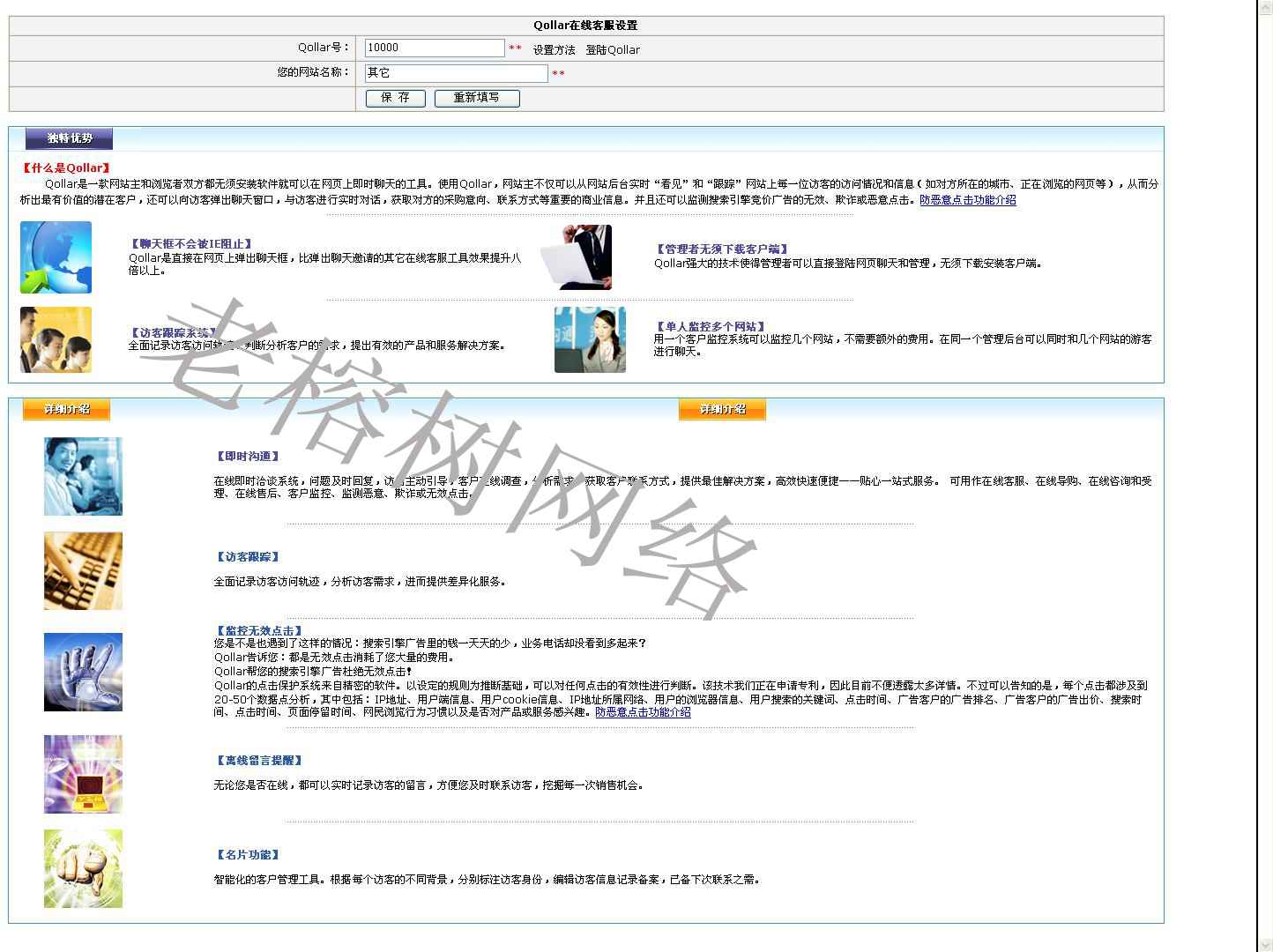Click the document image beside 管理者无须下载客户端
This screenshot has width=1273, height=952.
(576, 257)
